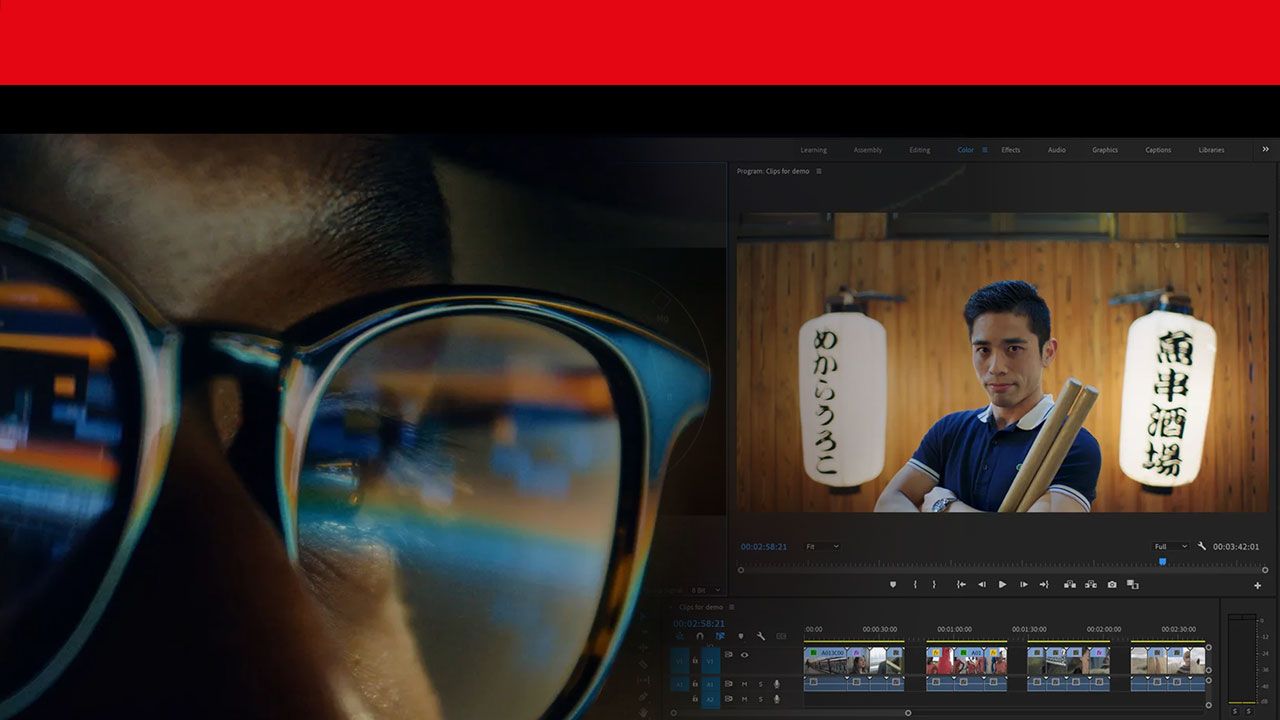Solo the A2 audio track
This screenshot has width=1280, height=720.
(761, 698)
